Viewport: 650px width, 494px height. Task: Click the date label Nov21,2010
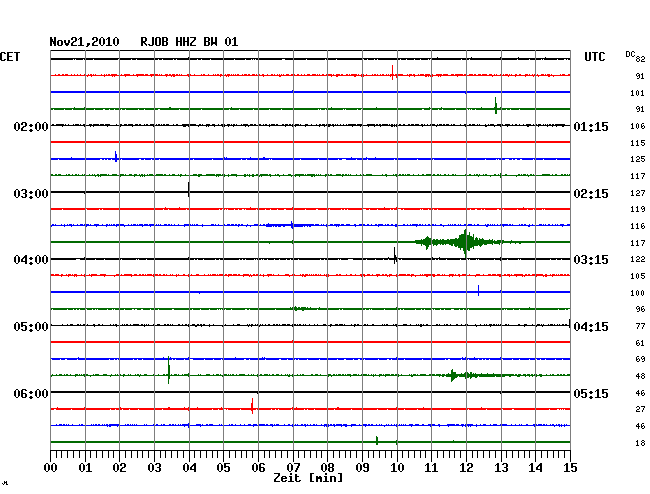pos(84,42)
